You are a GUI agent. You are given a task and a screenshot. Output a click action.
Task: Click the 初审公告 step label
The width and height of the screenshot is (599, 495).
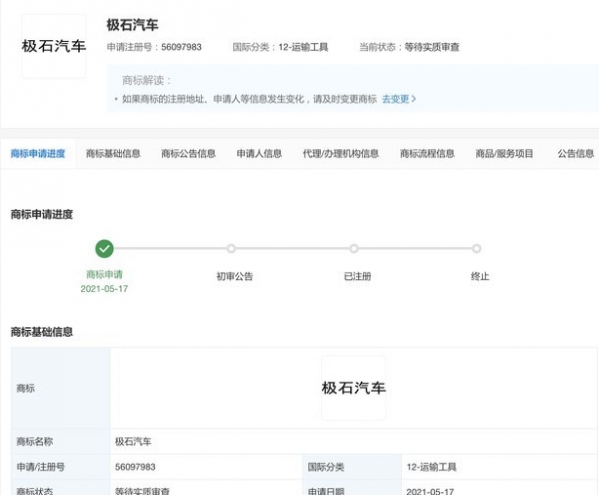click(235, 276)
